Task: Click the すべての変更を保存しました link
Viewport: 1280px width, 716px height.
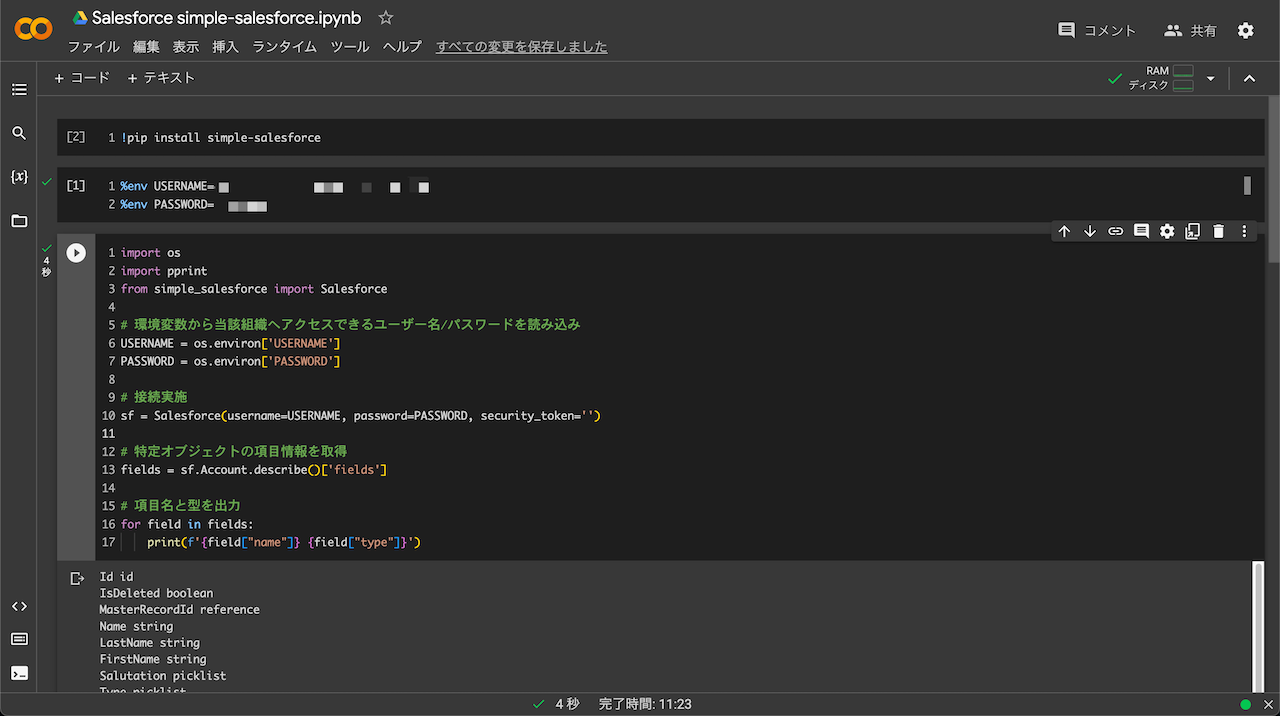Action: pos(521,46)
